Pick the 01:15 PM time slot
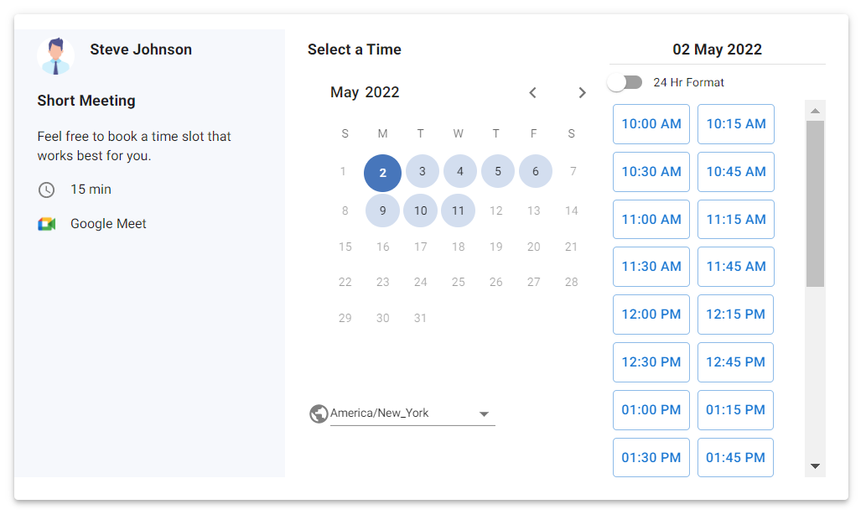Image resolution: width=866 pixels, height=520 pixels. pos(736,410)
